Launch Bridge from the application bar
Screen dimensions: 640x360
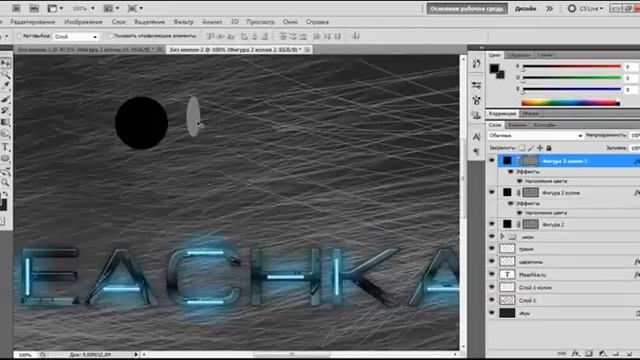pyautogui.click(x=16, y=8)
